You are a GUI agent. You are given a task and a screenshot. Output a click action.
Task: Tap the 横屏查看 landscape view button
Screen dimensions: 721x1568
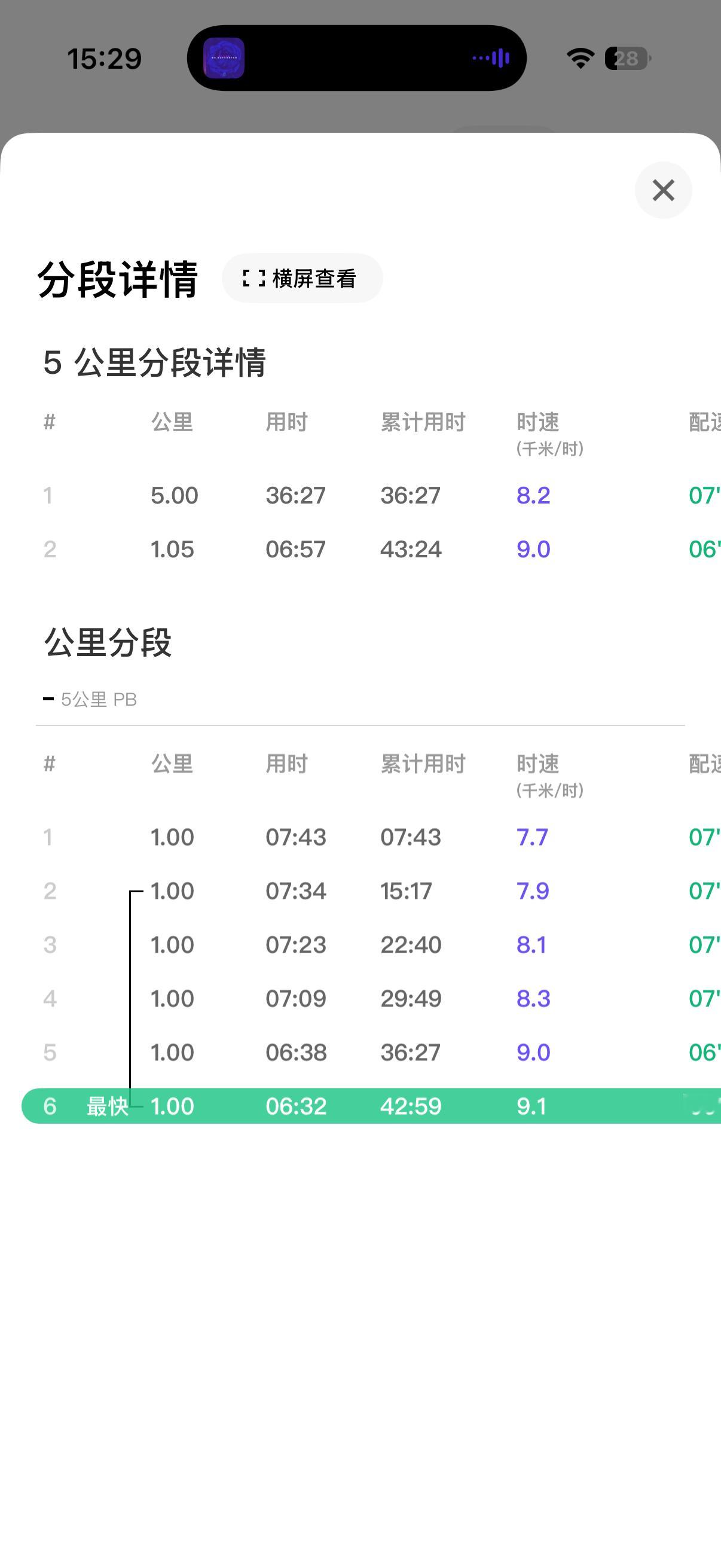(303, 278)
